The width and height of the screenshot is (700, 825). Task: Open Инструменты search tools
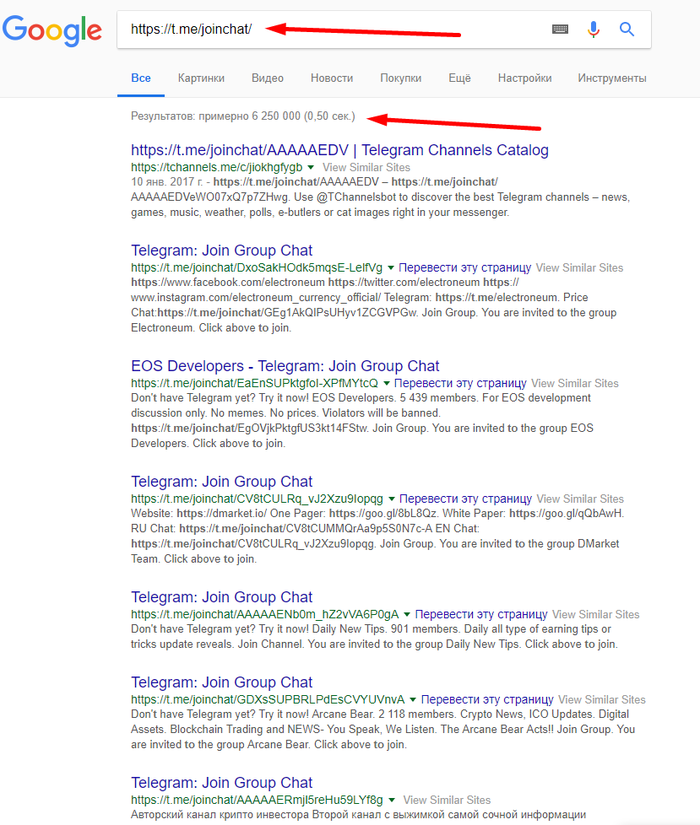[x=611, y=78]
